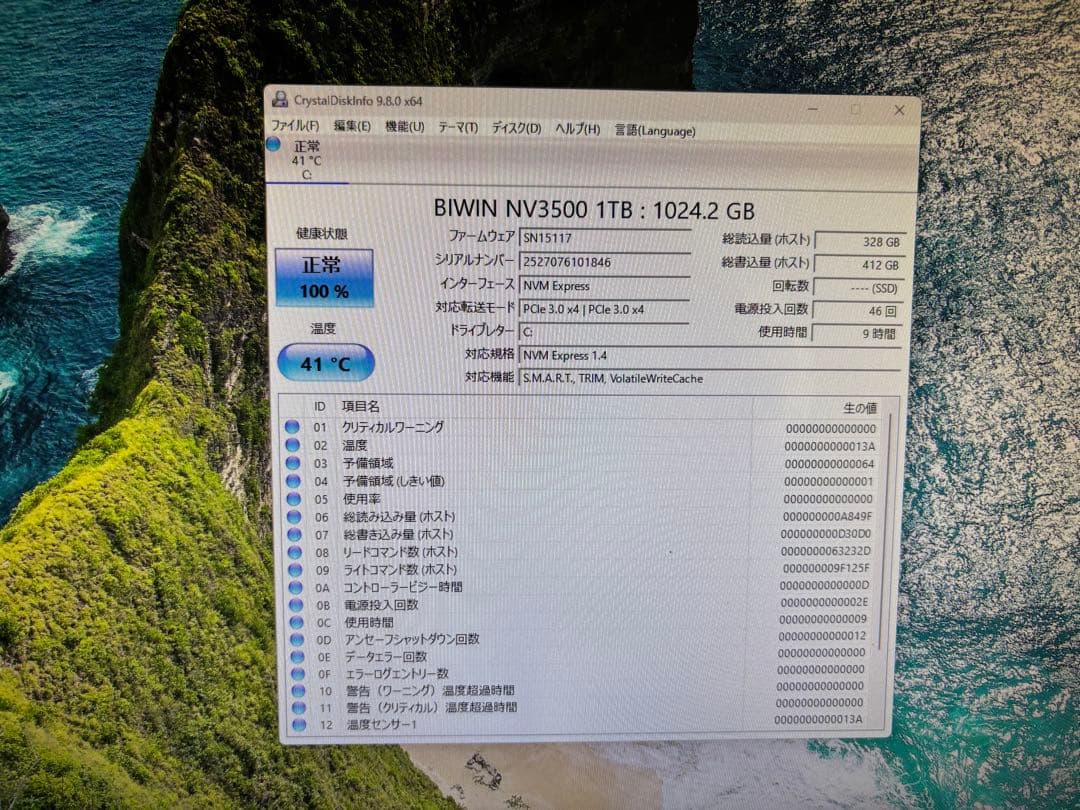The height and width of the screenshot is (810, 1080).
Task: Click the raw value 000000000A849F
Action: coord(827,517)
